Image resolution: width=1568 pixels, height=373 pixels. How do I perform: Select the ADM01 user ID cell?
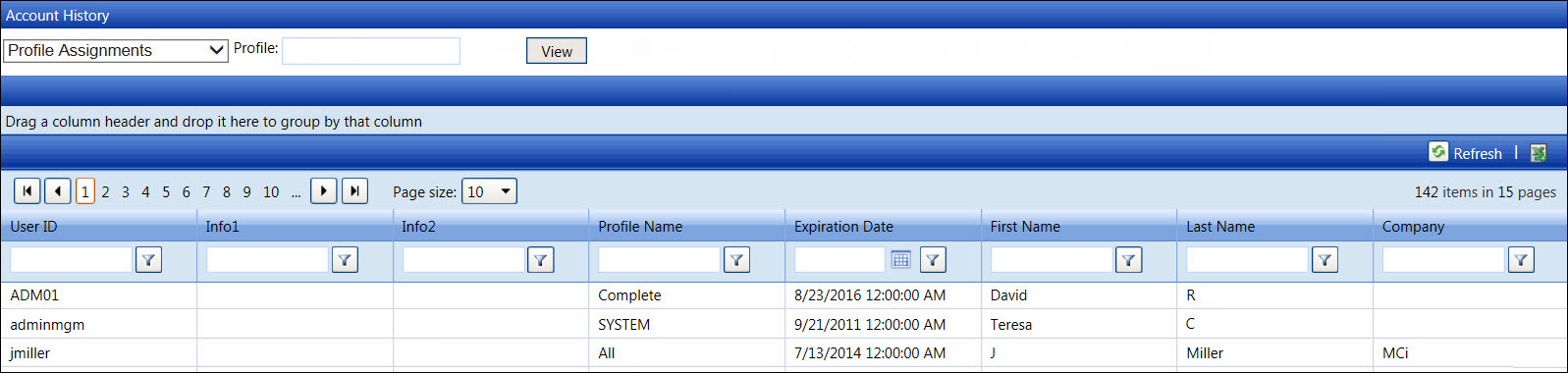click(x=99, y=295)
